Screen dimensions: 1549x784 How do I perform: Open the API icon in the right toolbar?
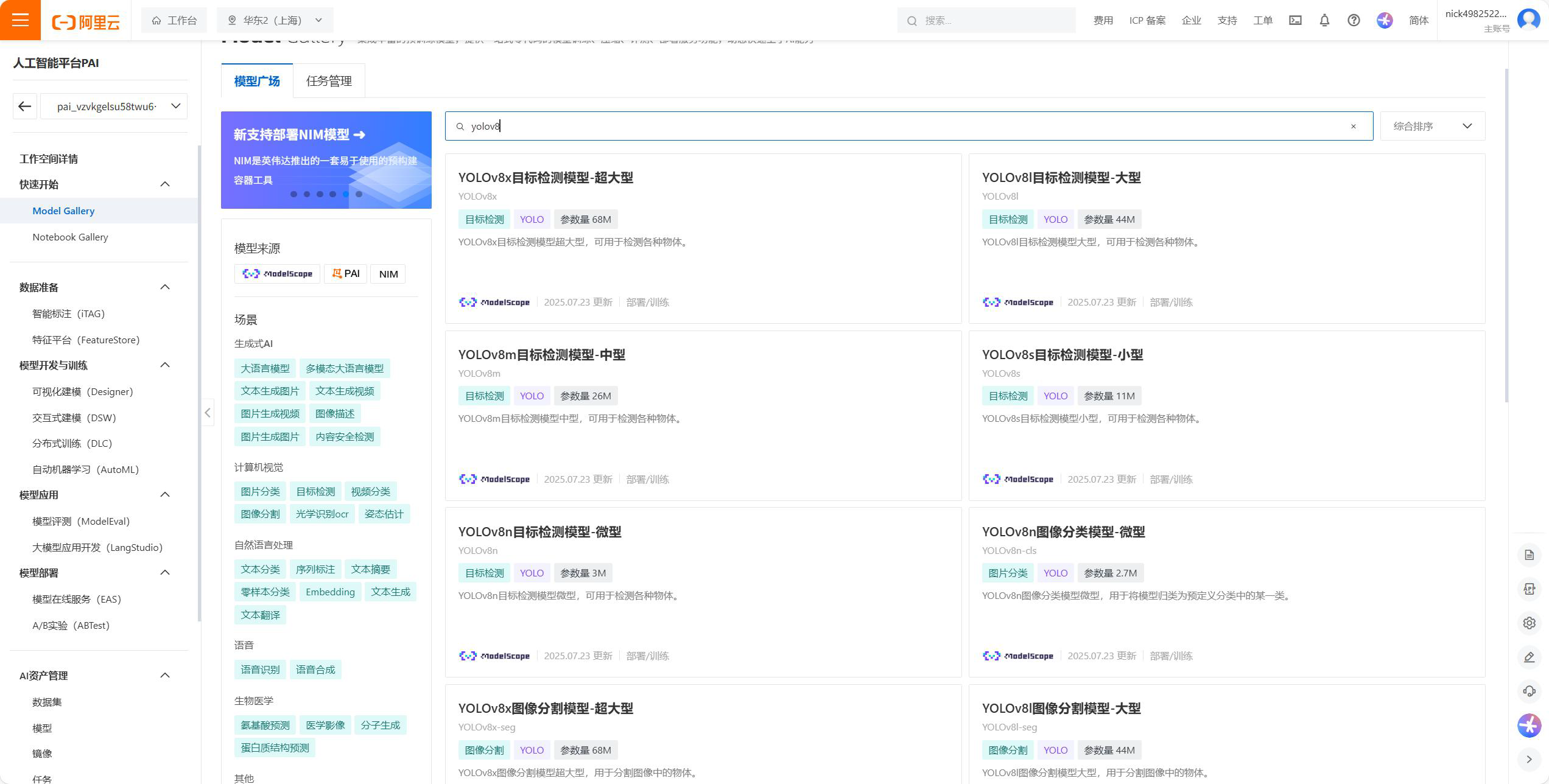point(1529,589)
